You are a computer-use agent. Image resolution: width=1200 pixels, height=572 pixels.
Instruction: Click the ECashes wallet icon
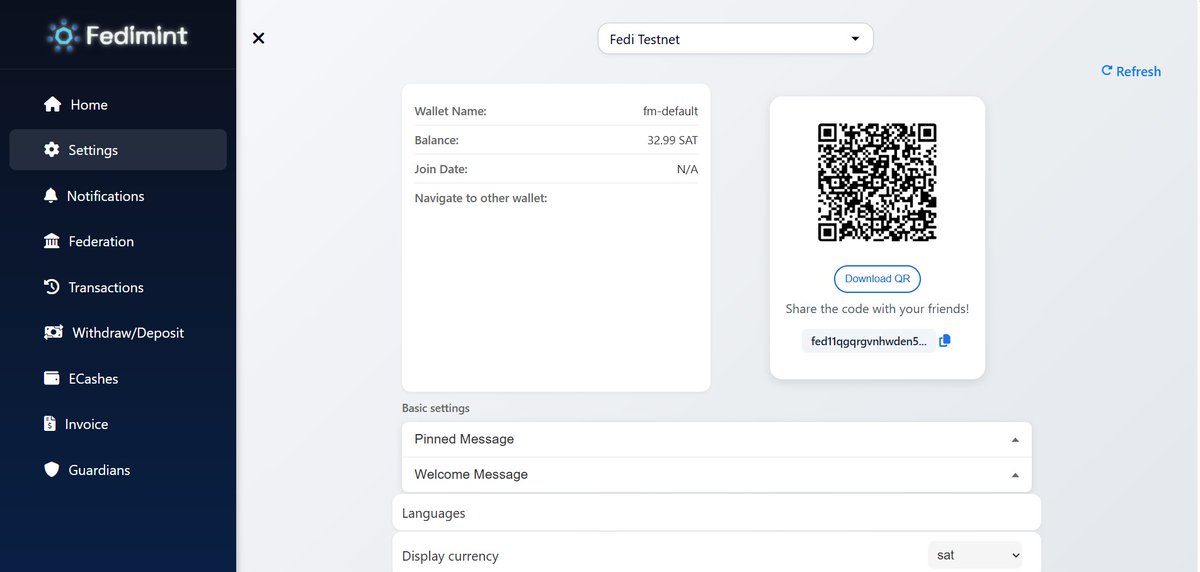52,379
